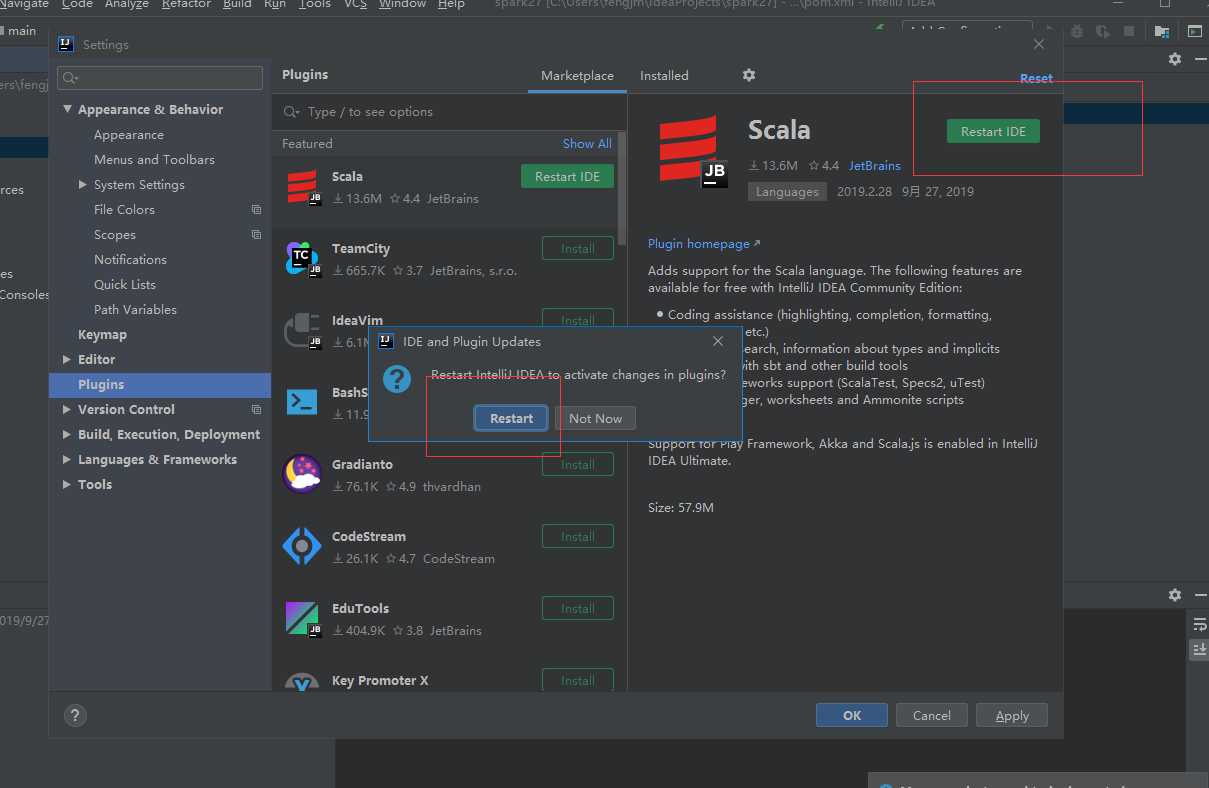Click the JetBrains vendor link in Scala details

pos(875,165)
